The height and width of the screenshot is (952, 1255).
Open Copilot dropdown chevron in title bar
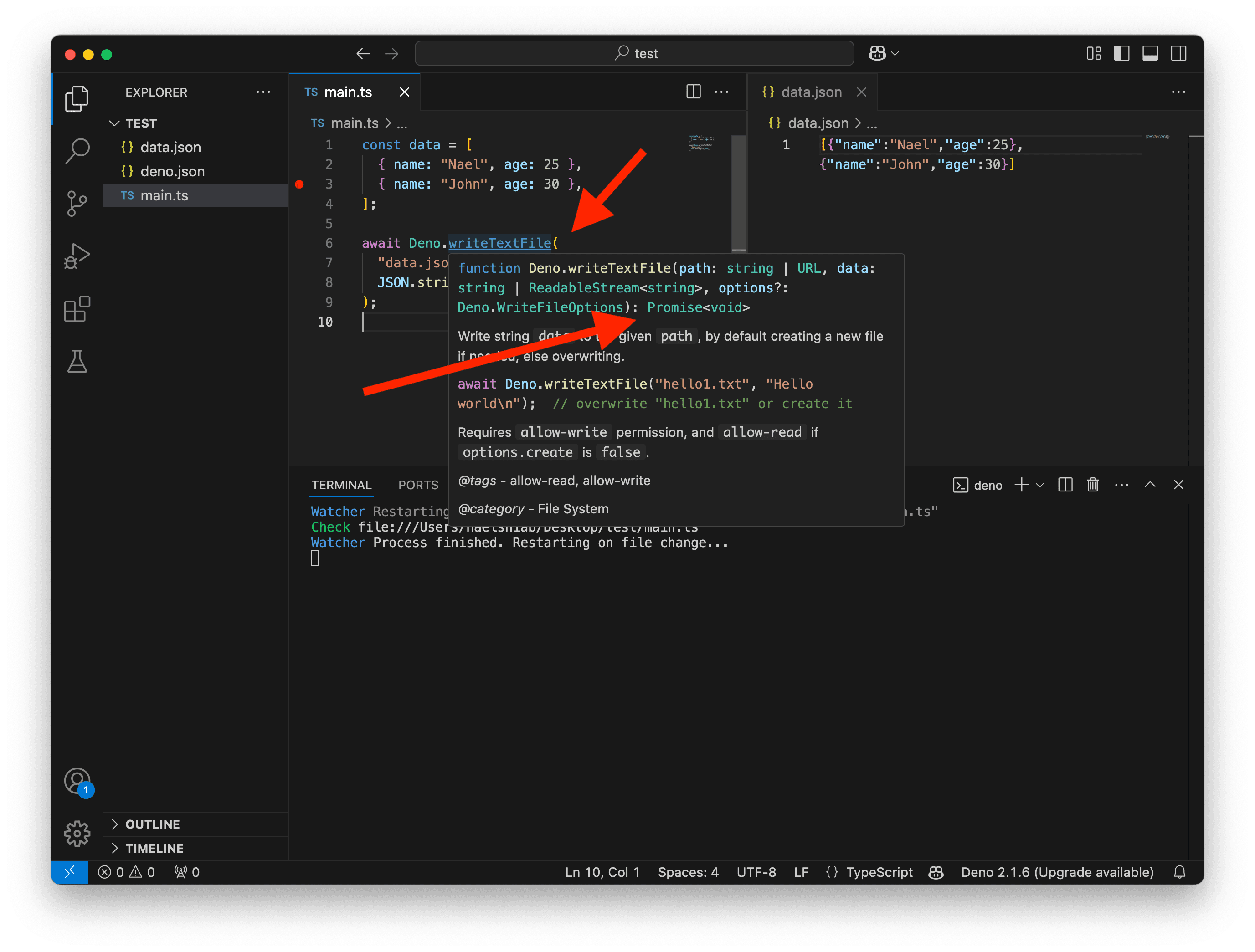tap(895, 54)
